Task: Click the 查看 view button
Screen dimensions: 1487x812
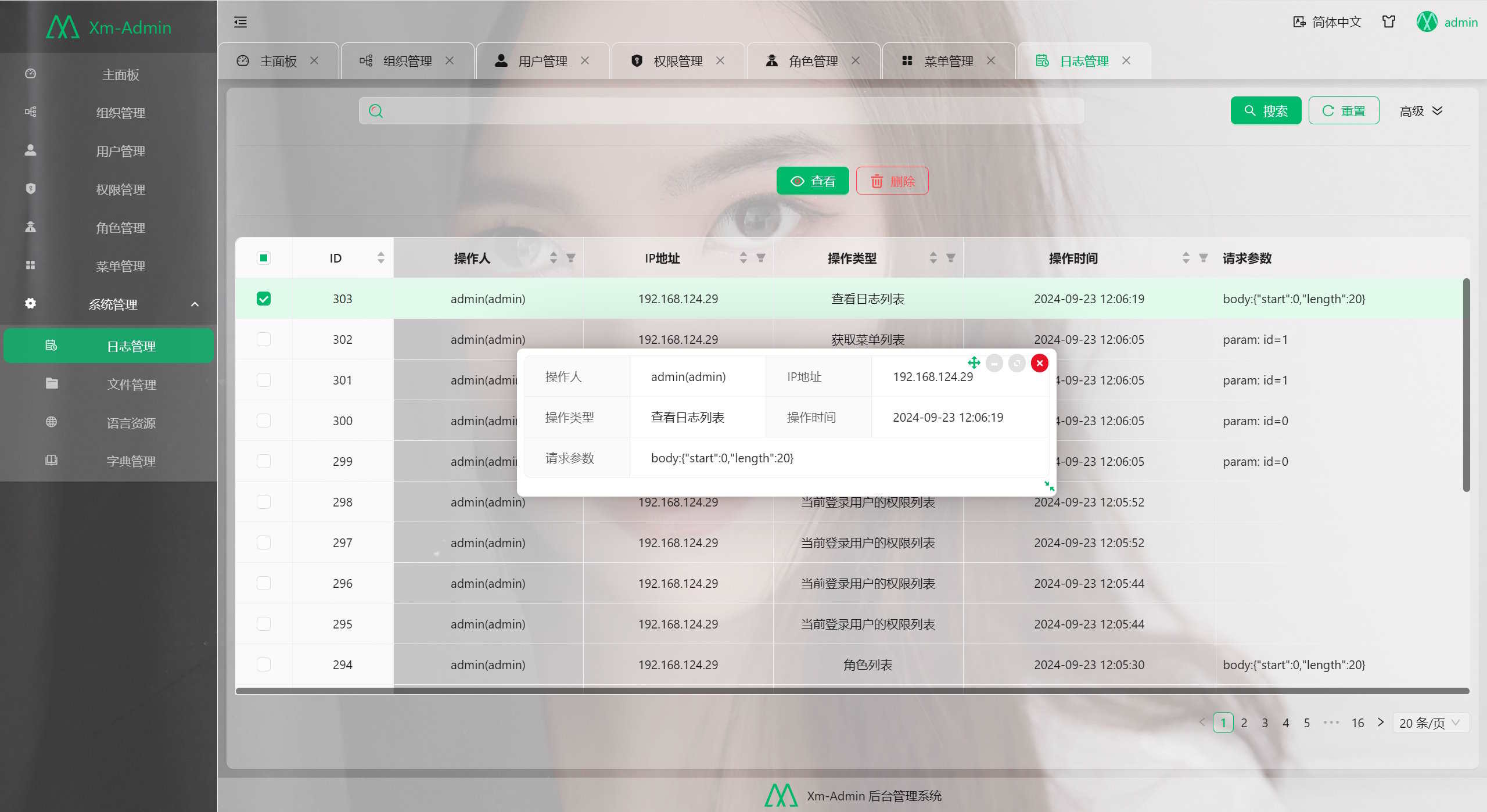Action: 813,181
